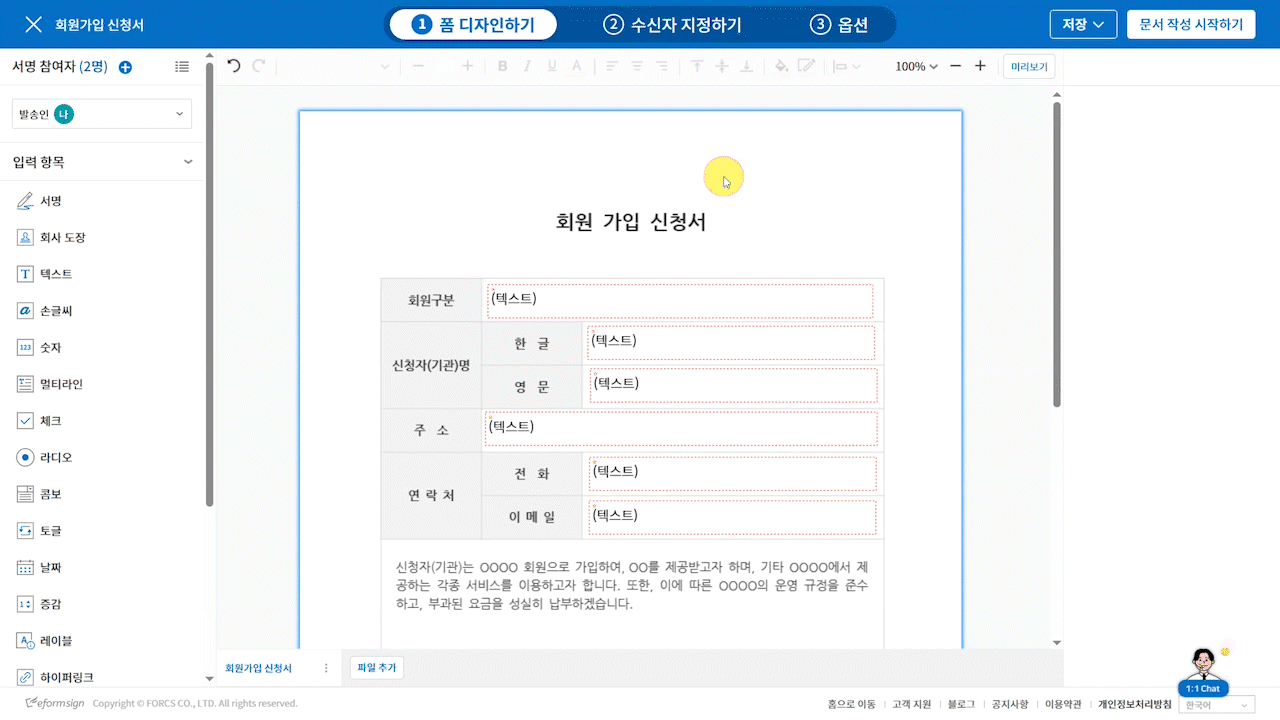The height and width of the screenshot is (720, 1280).
Task: Click 문서 작성 시작하기 button
Action: click(x=1191, y=25)
